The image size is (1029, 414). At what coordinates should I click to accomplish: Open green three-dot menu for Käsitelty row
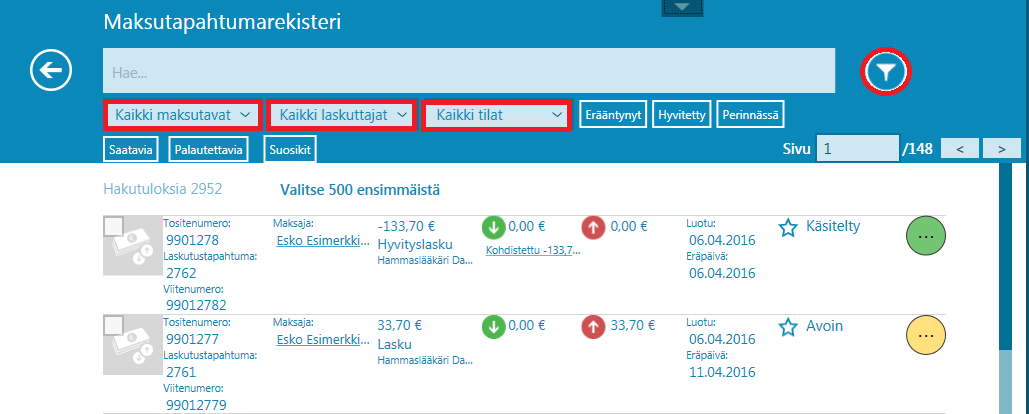pyautogui.click(x=925, y=236)
